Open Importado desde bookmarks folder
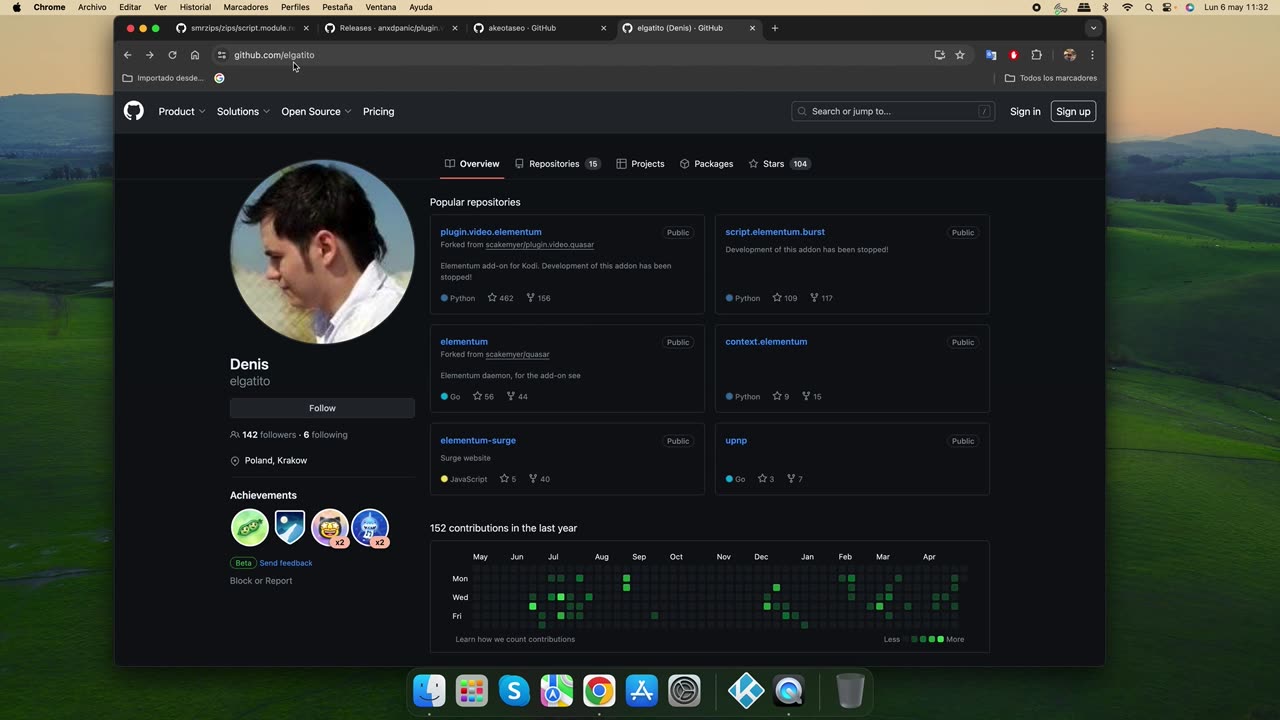The image size is (1280, 720). 163,78
